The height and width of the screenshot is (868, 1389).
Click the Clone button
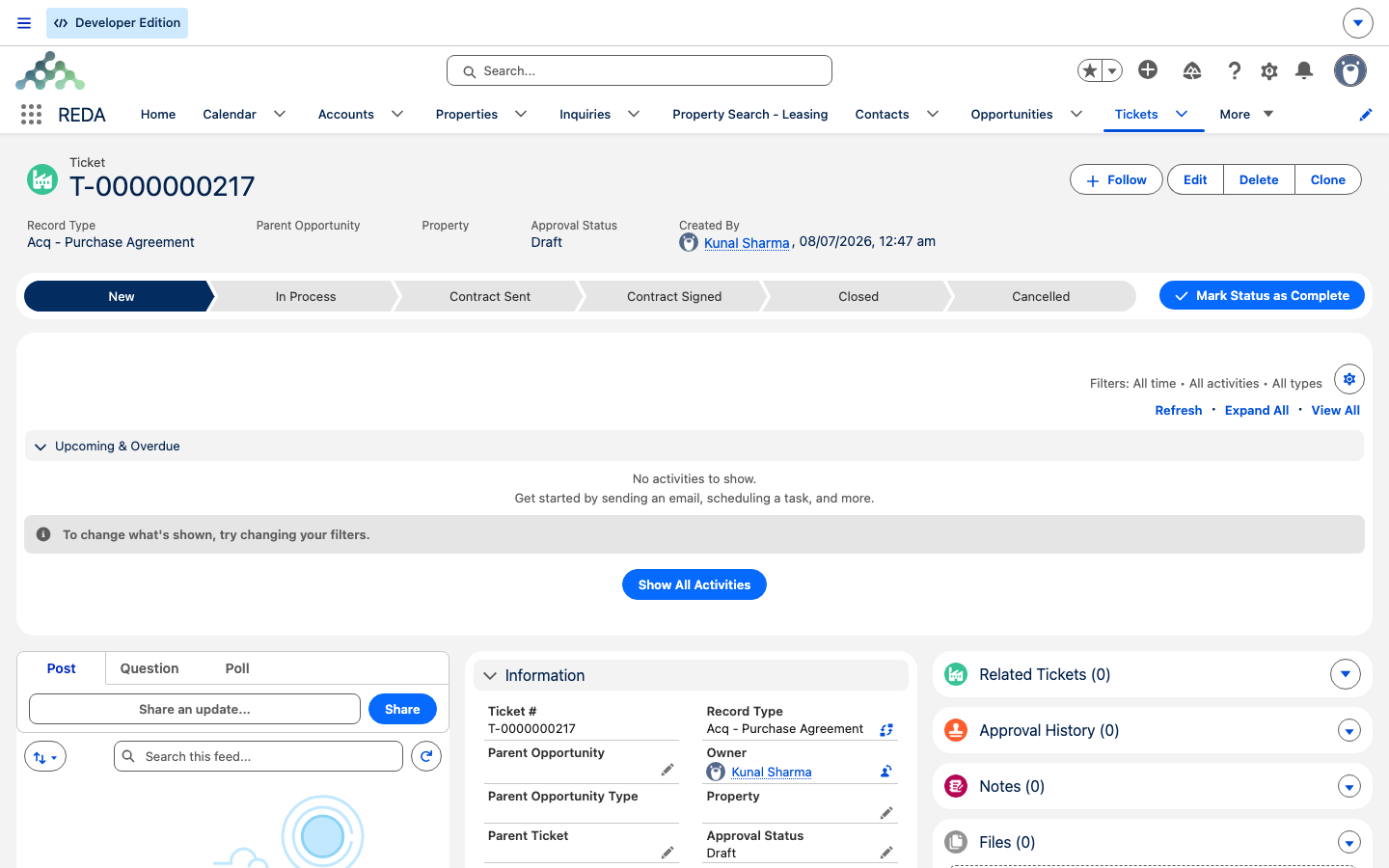coord(1328,179)
